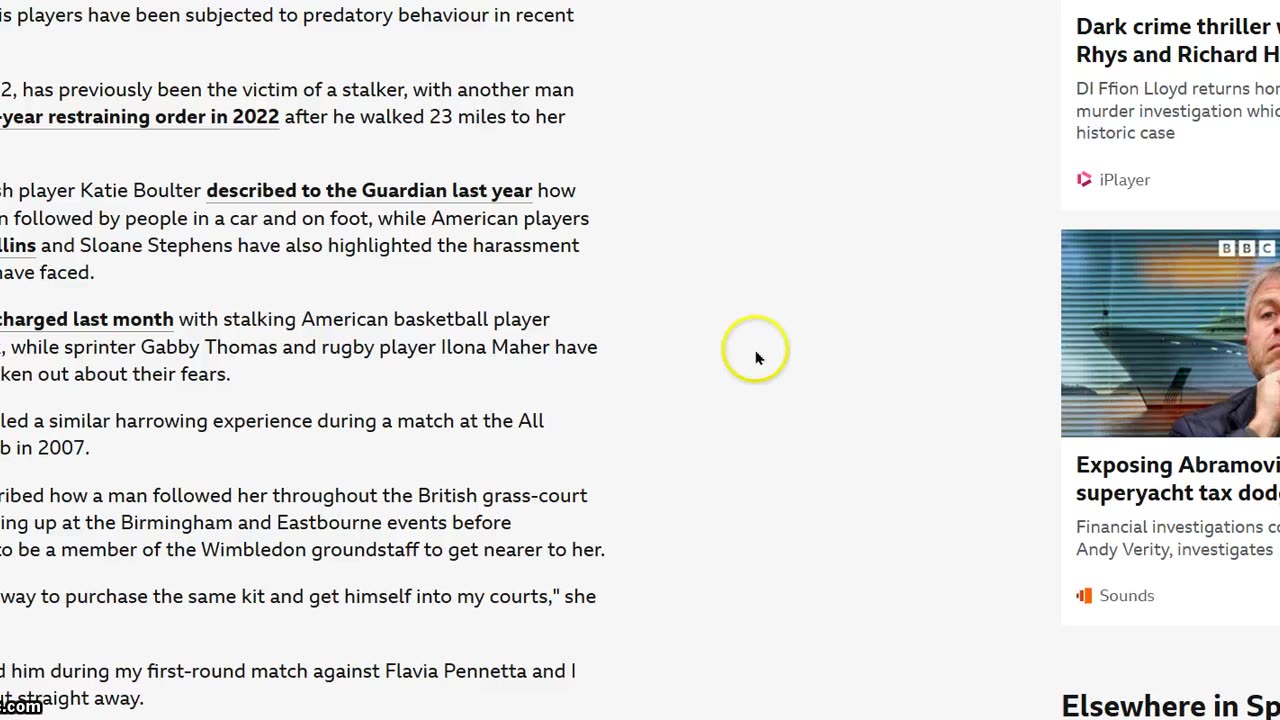Open 'described to the Guardian last year' link
The width and height of the screenshot is (1280, 720).
point(369,191)
